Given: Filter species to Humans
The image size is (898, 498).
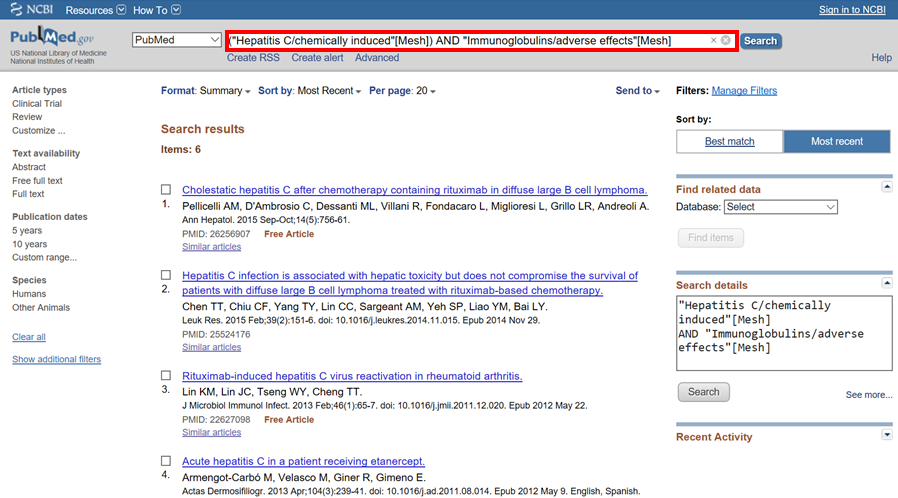Looking at the screenshot, I should pyautogui.click(x=29, y=294).
